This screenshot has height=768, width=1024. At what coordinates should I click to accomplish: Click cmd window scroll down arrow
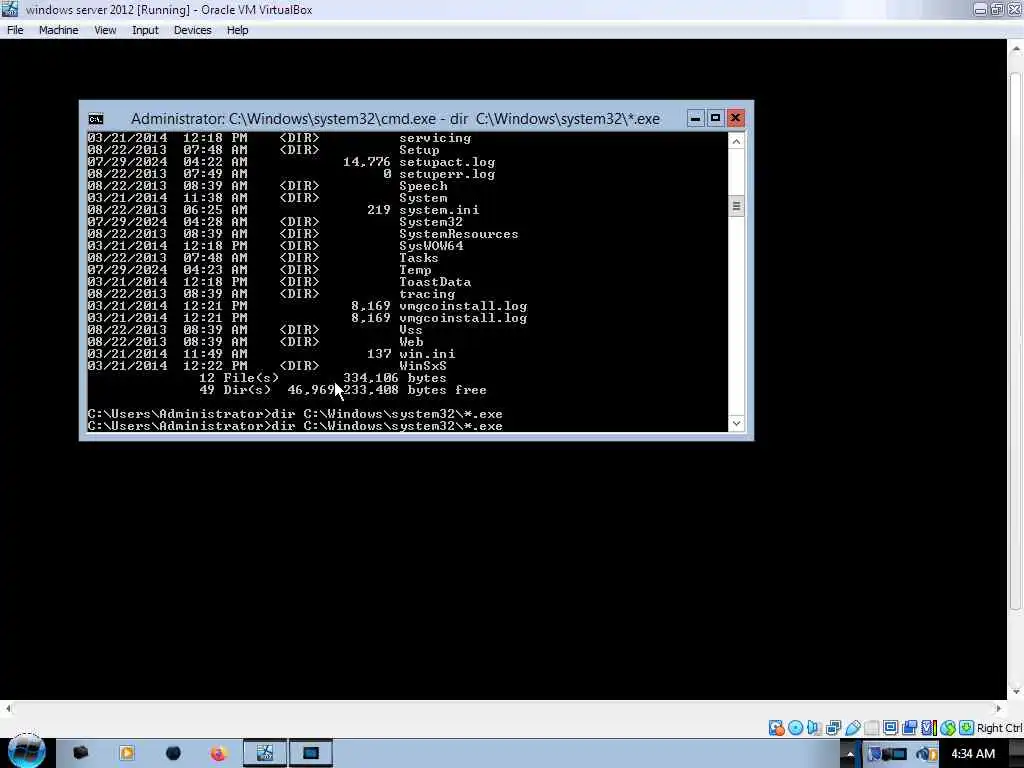click(736, 423)
